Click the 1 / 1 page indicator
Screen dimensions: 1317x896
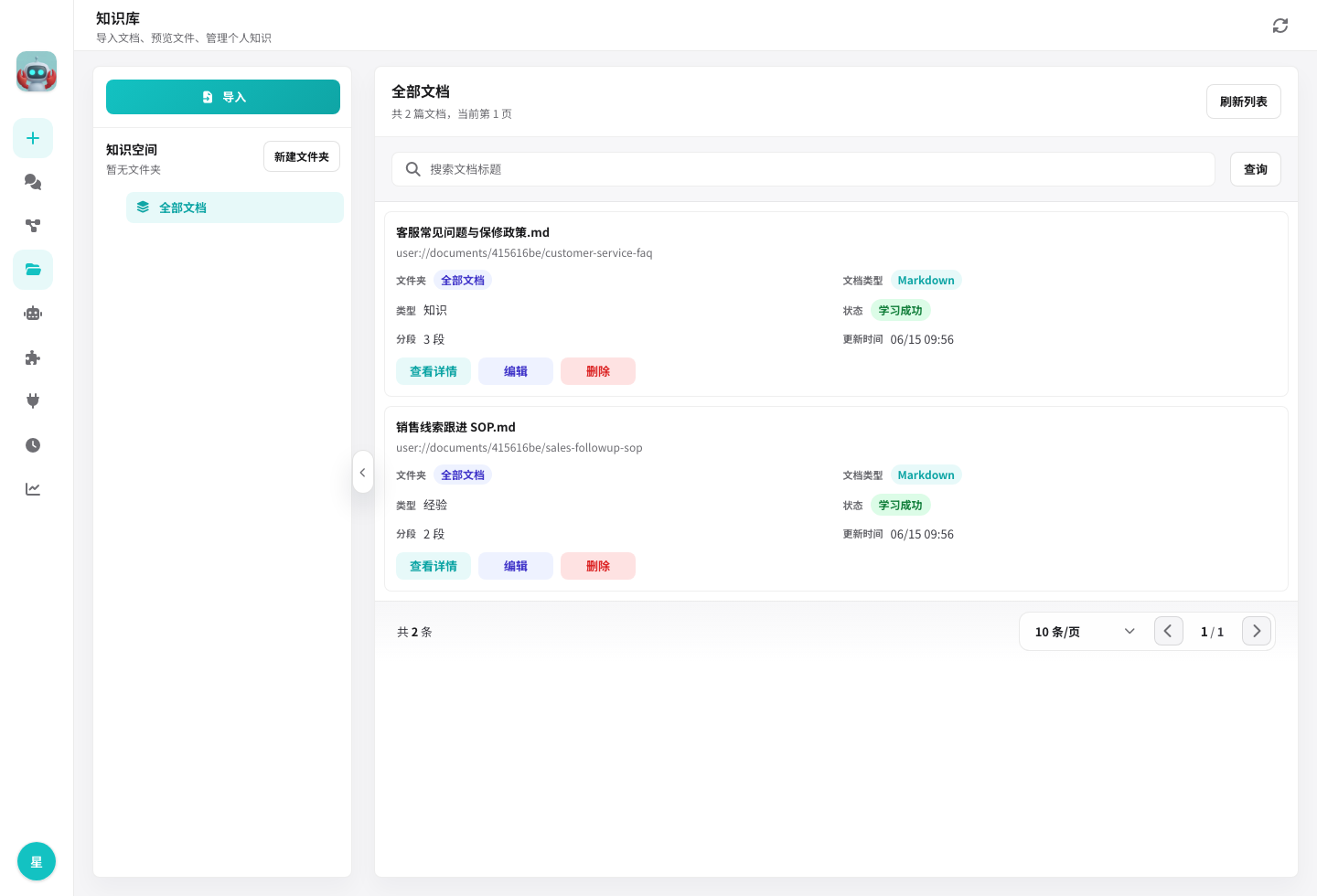tap(1212, 632)
